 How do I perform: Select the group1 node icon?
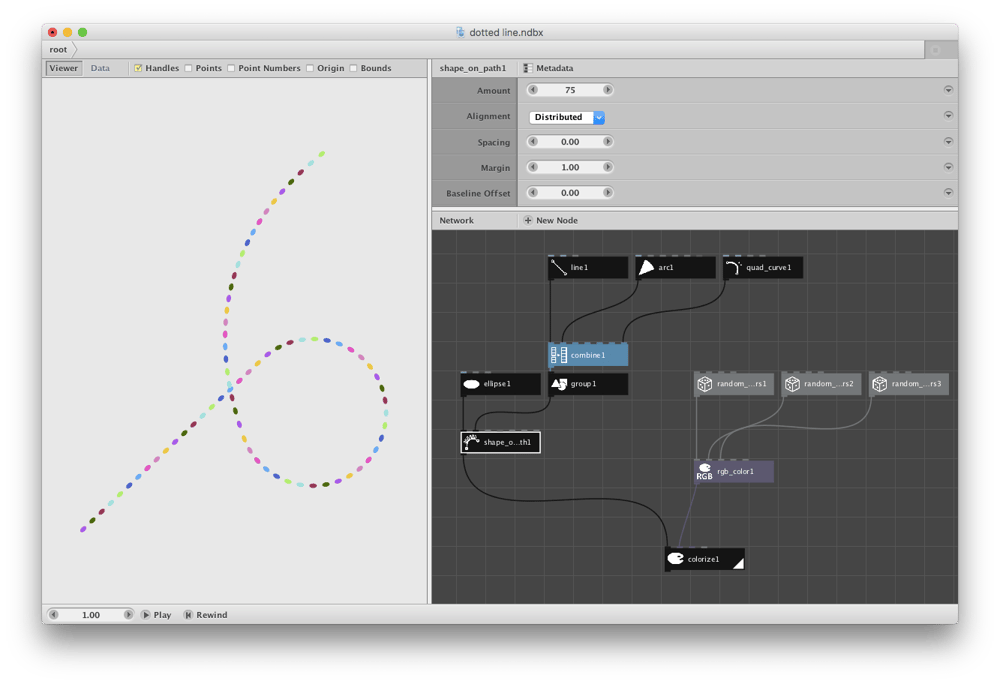pyautogui.click(x=559, y=384)
